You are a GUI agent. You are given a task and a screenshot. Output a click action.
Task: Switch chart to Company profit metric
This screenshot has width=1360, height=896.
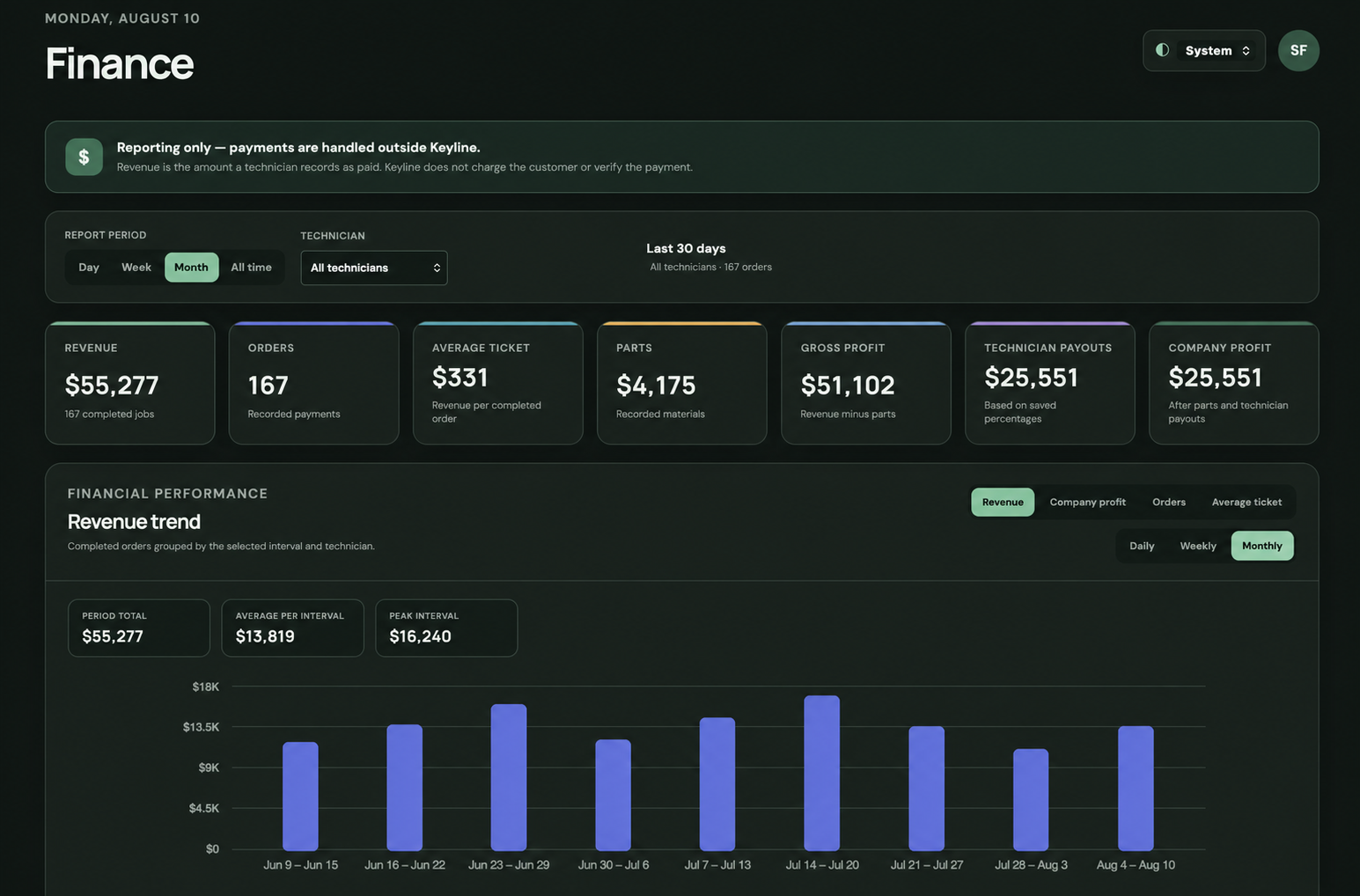(x=1087, y=502)
